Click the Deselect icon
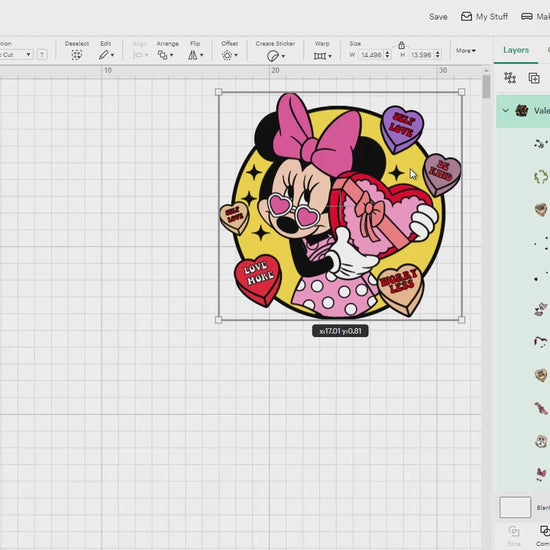 click(x=76, y=55)
